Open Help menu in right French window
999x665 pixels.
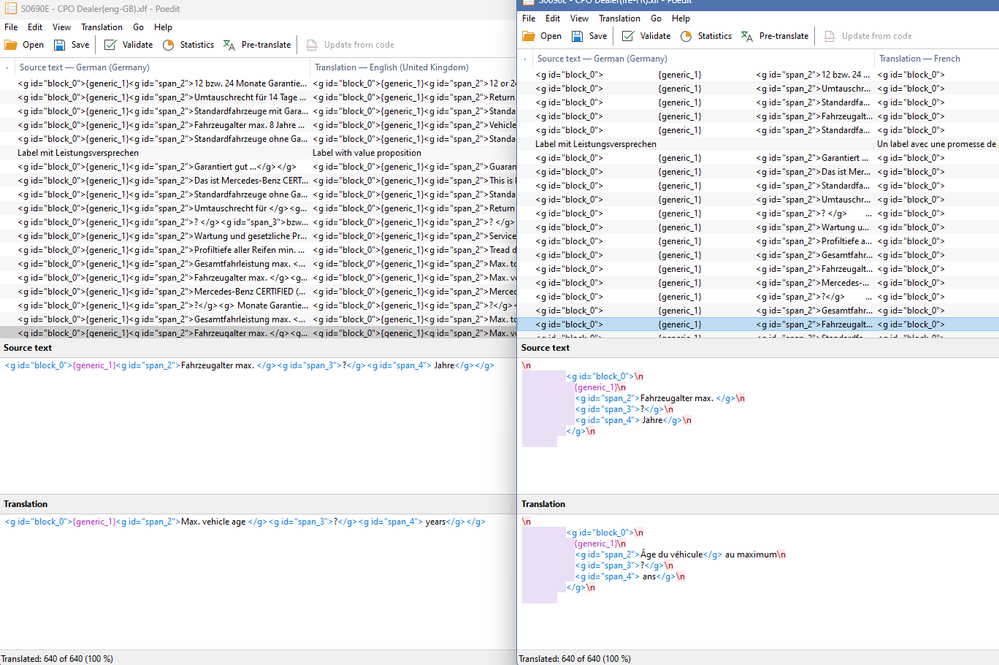[x=681, y=18]
